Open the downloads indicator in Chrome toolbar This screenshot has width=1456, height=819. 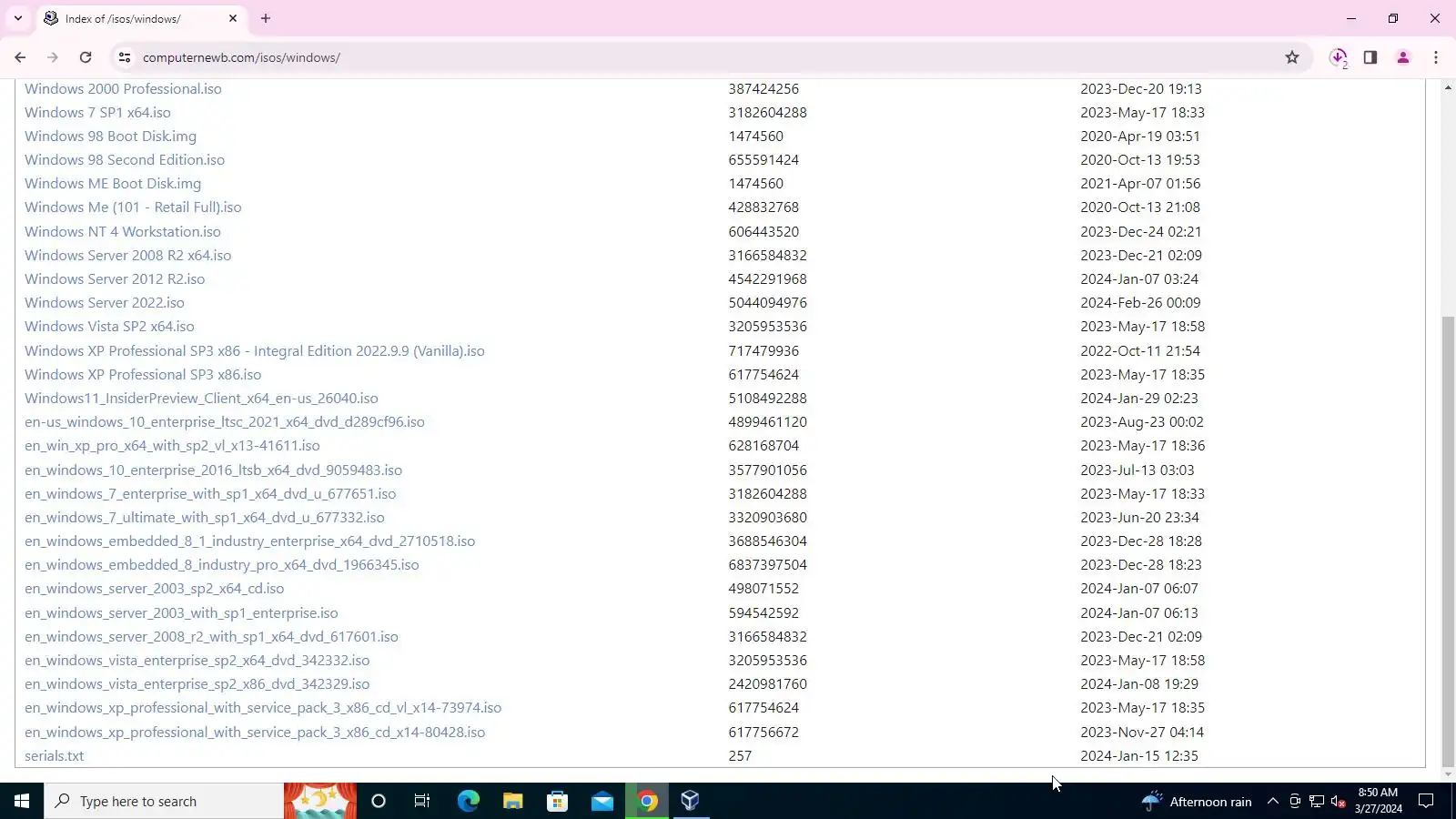(1338, 57)
